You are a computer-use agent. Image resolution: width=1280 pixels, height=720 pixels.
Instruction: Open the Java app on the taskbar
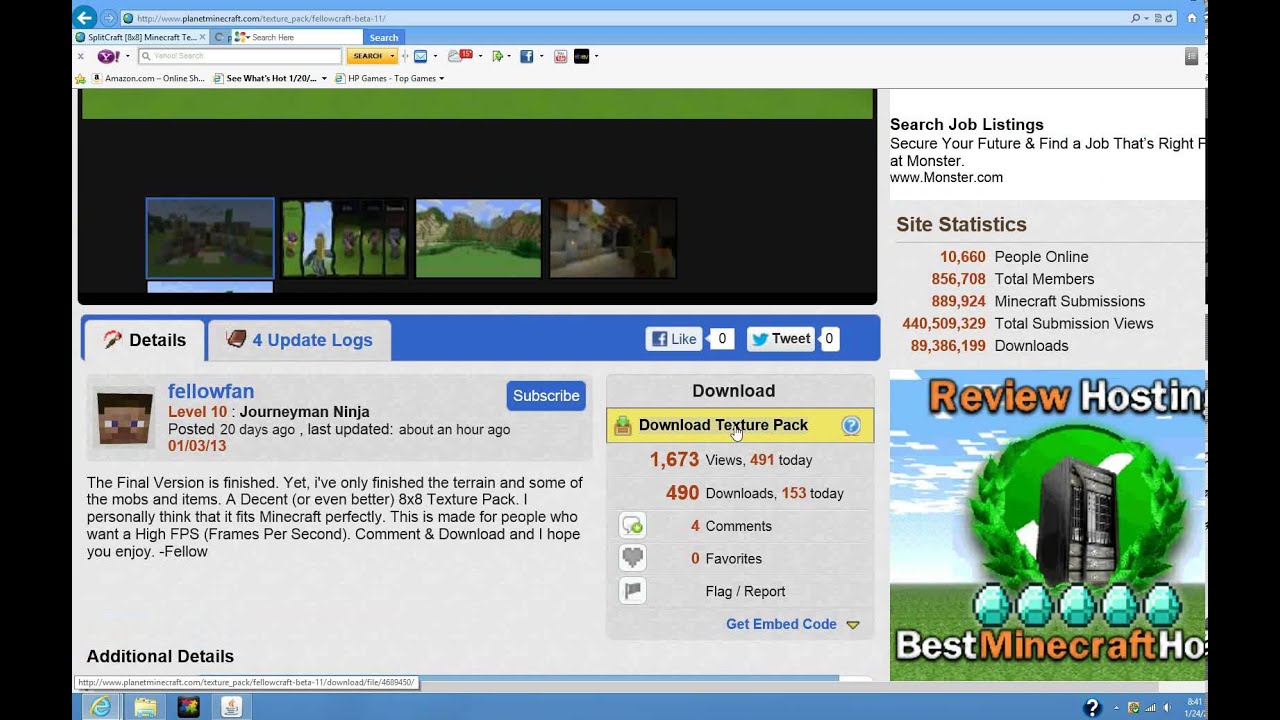[230, 707]
